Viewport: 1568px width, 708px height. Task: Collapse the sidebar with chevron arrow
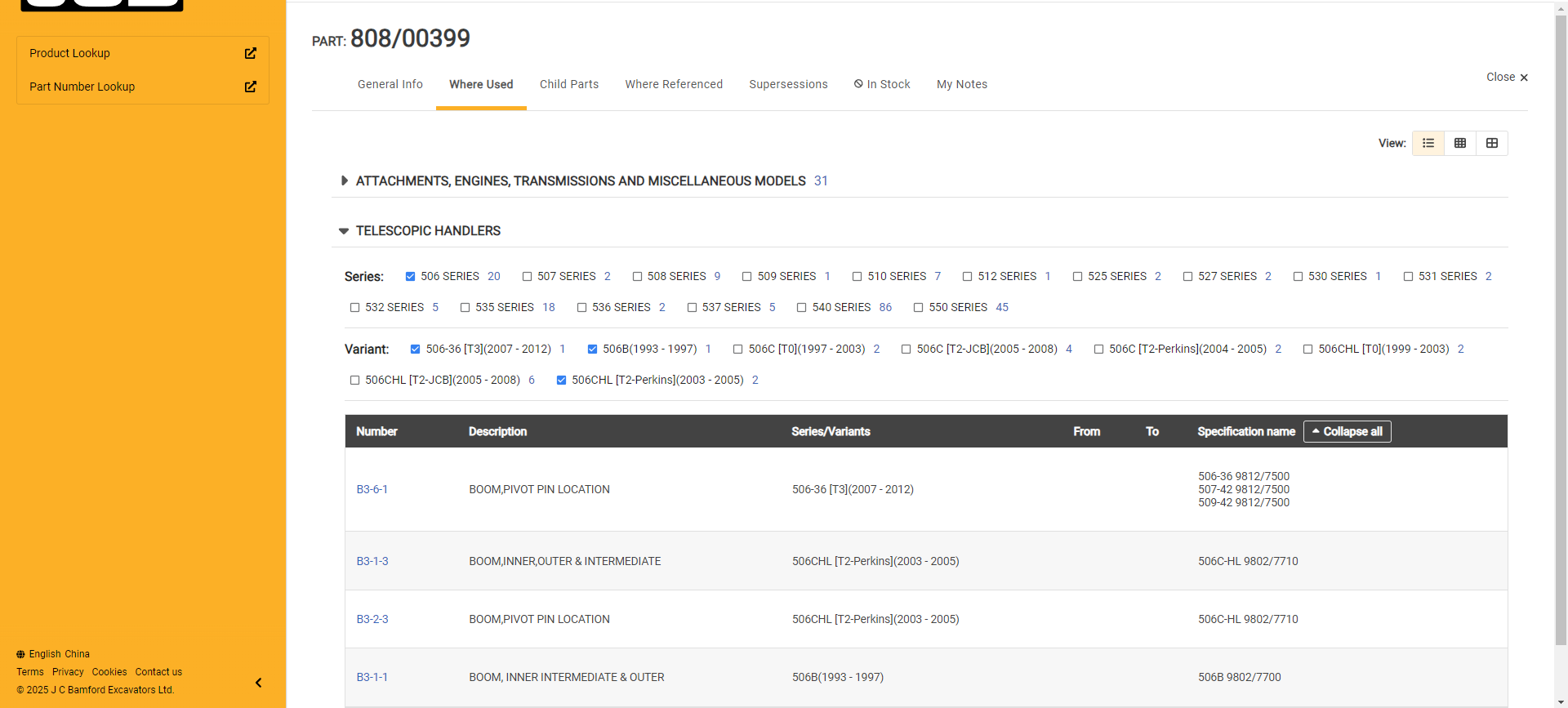point(258,683)
